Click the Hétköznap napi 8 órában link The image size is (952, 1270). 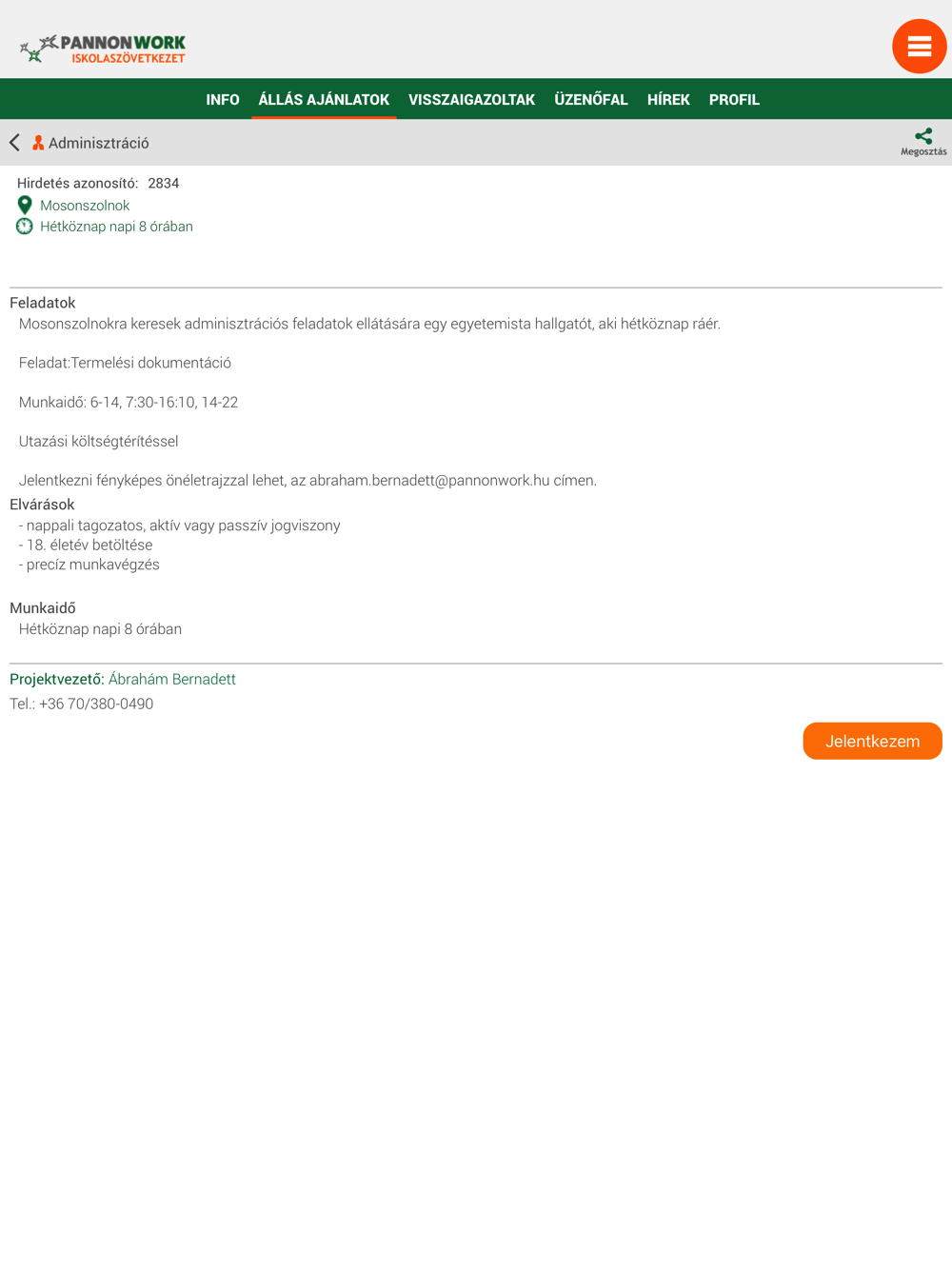116,227
